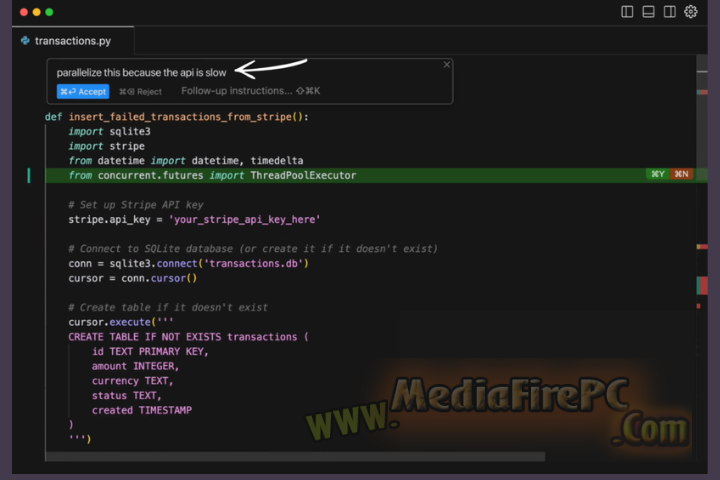
Task: Click 'CREATE TABLE IF NOT EXISTS transactions' line
Action: (x=188, y=337)
